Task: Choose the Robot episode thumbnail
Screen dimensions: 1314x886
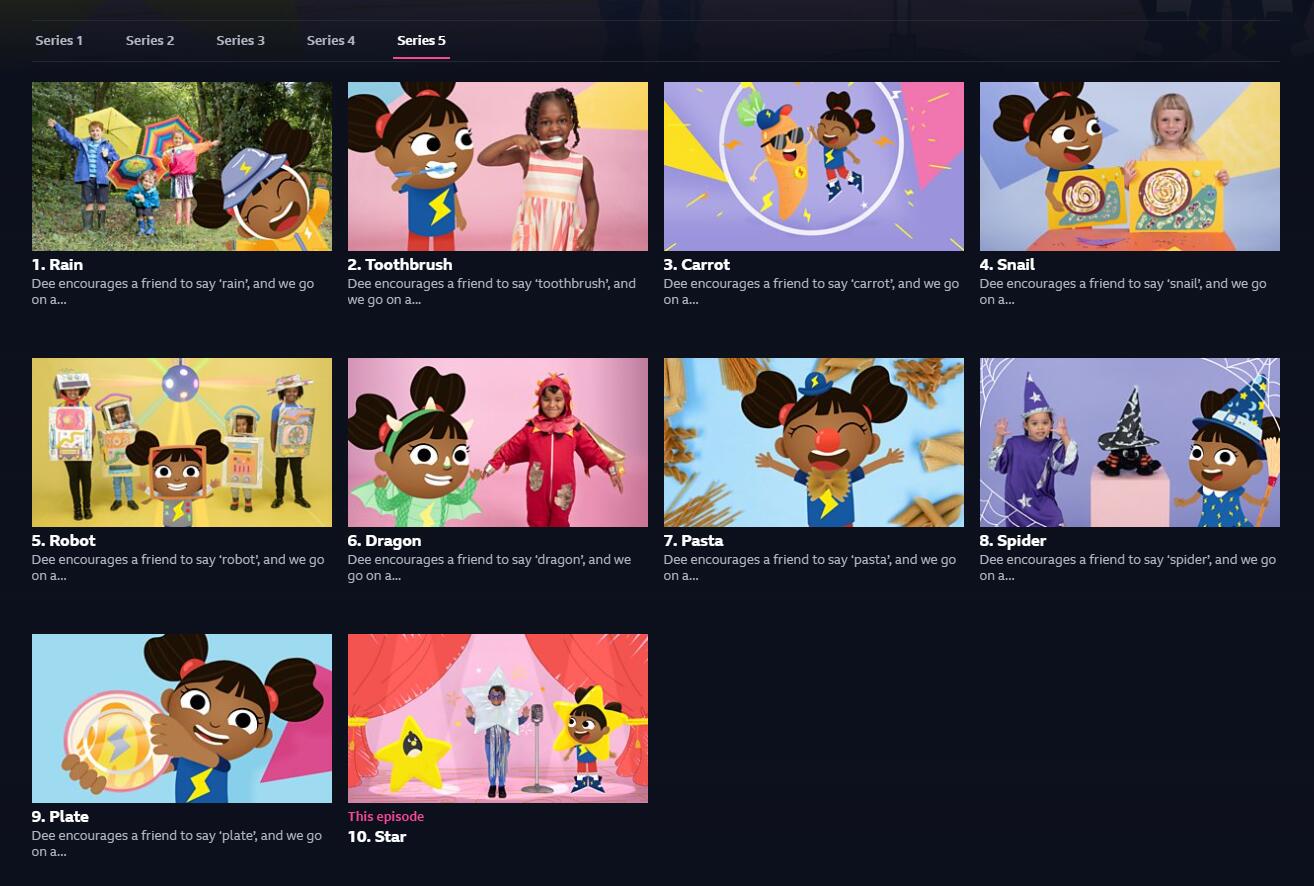Action: tap(182, 442)
